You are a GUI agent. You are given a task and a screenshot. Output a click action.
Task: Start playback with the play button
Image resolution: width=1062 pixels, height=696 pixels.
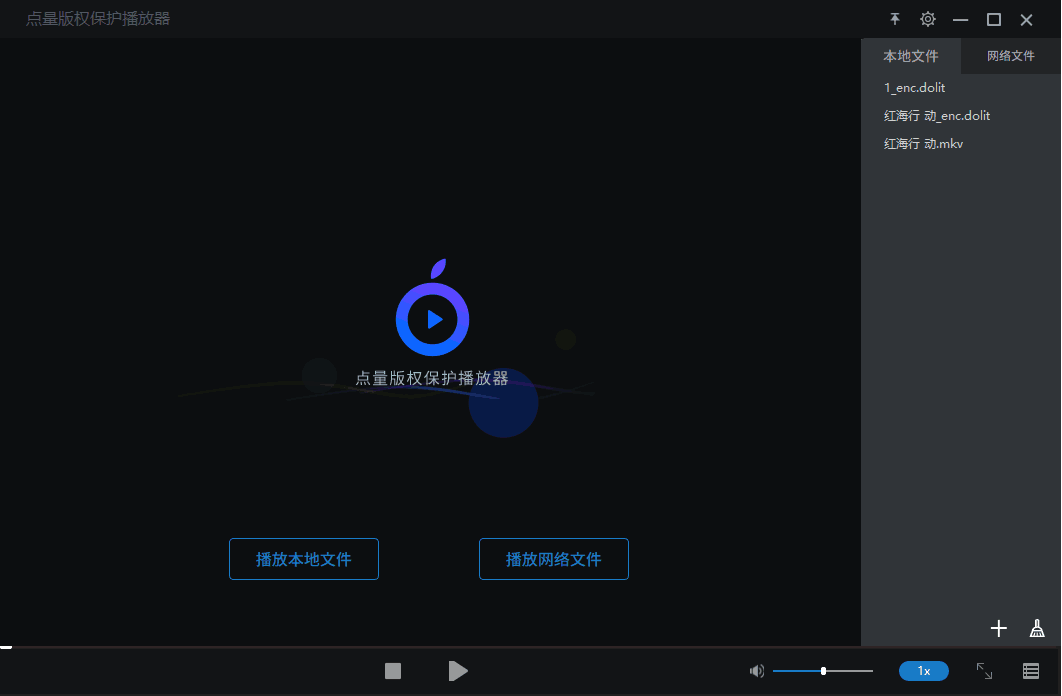(x=458, y=671)
